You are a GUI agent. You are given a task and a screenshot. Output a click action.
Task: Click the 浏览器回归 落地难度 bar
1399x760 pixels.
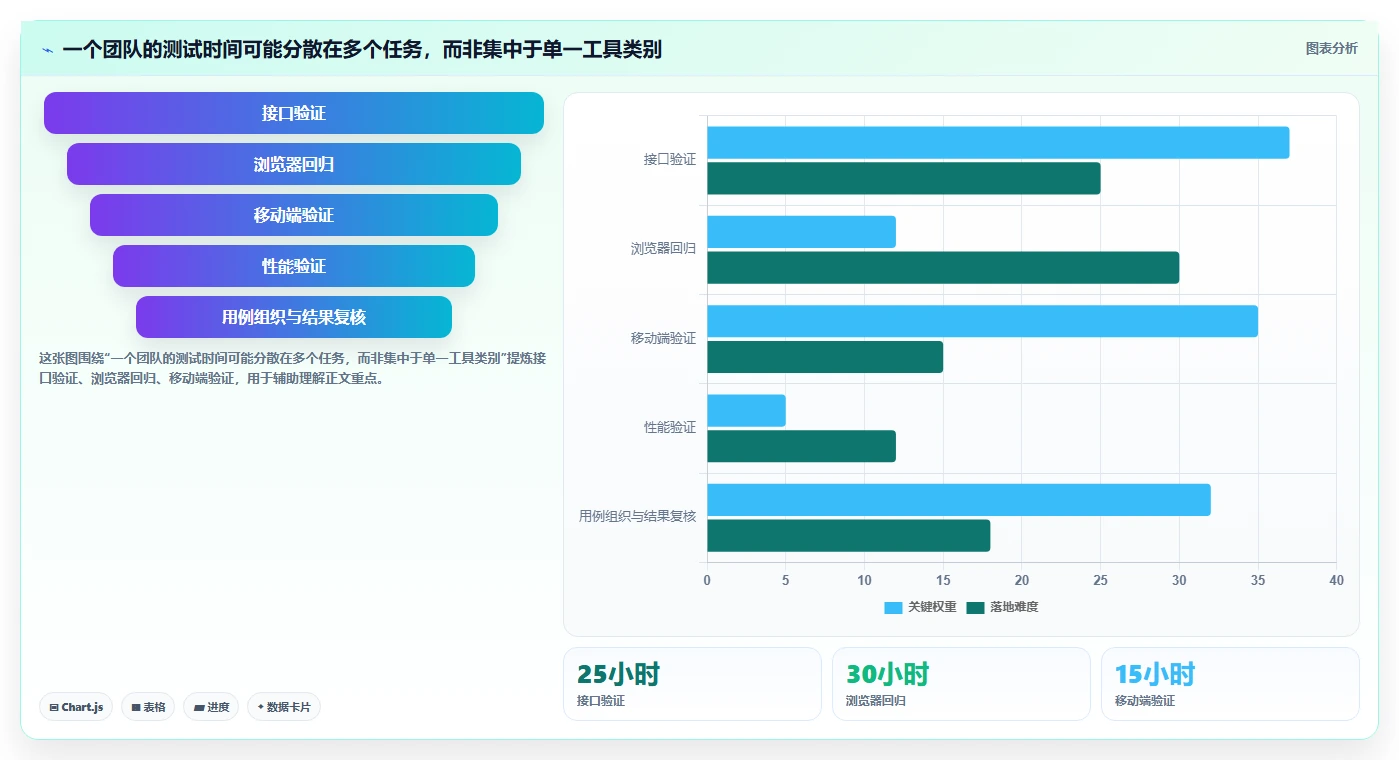(x=943, y=267)
